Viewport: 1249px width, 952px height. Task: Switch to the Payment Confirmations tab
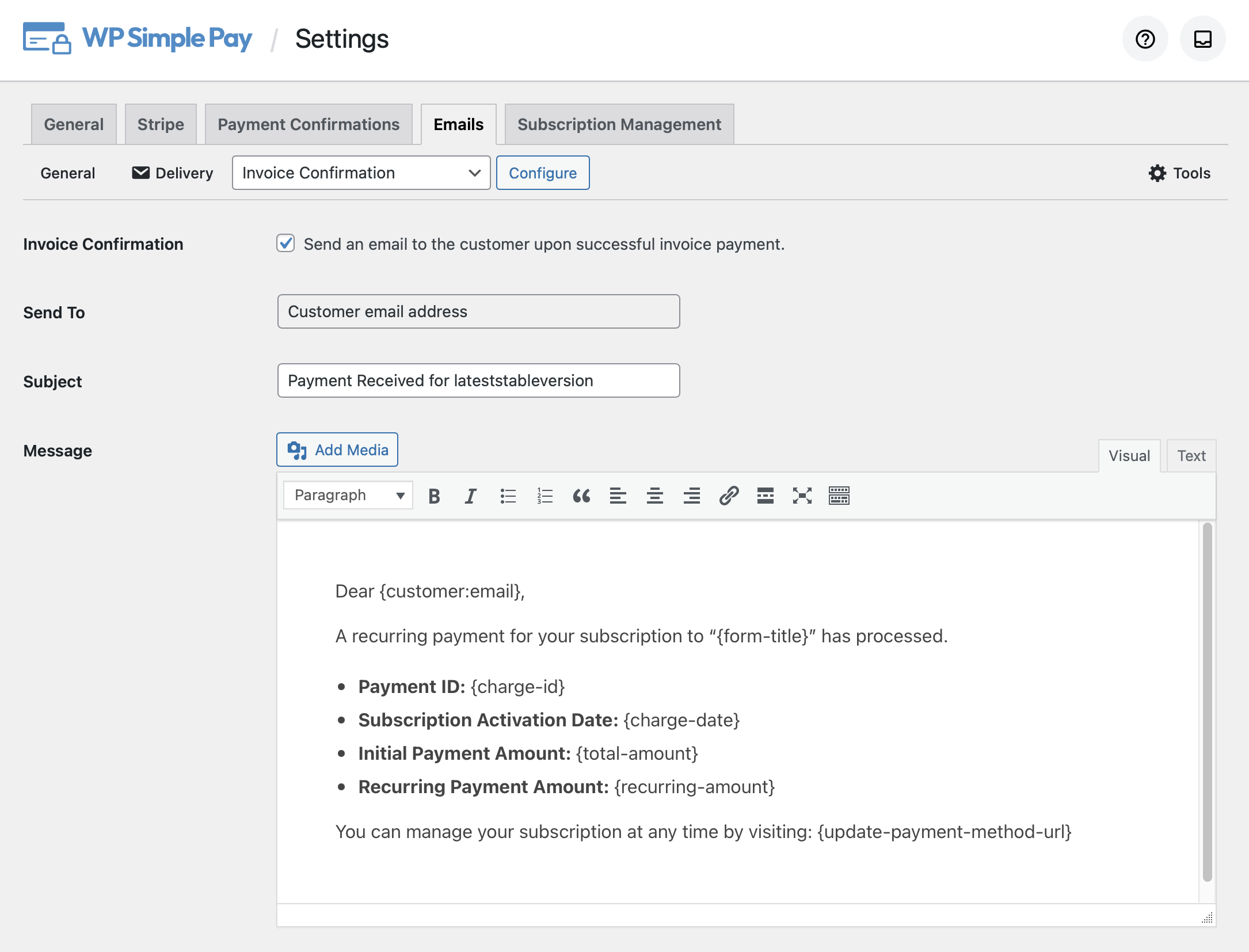[309, 124]
